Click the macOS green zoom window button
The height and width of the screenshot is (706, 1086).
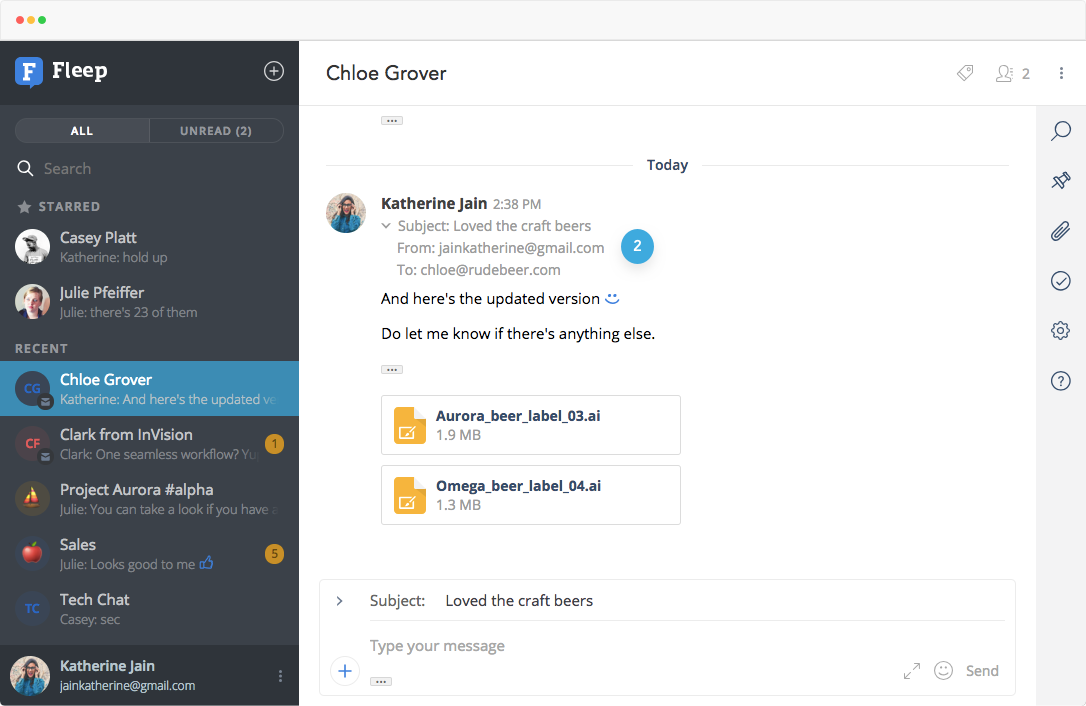point(42,20)
